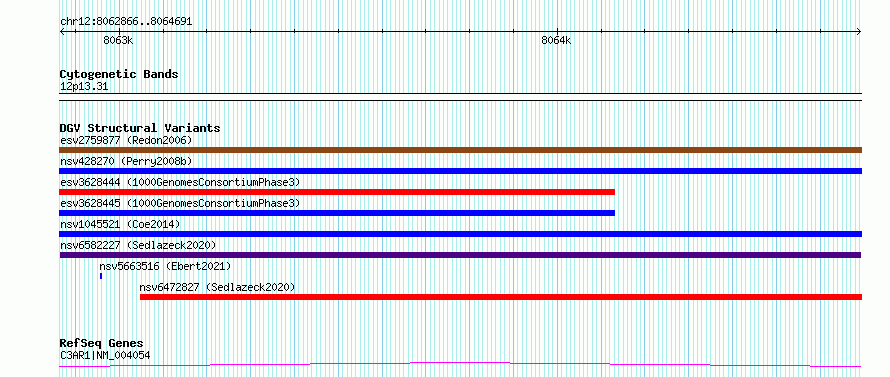This screenshot has width=890, height=377.
Task: Open the nsv6472827 (Sedlazeck2020) label
Action: tap(217, 287)
